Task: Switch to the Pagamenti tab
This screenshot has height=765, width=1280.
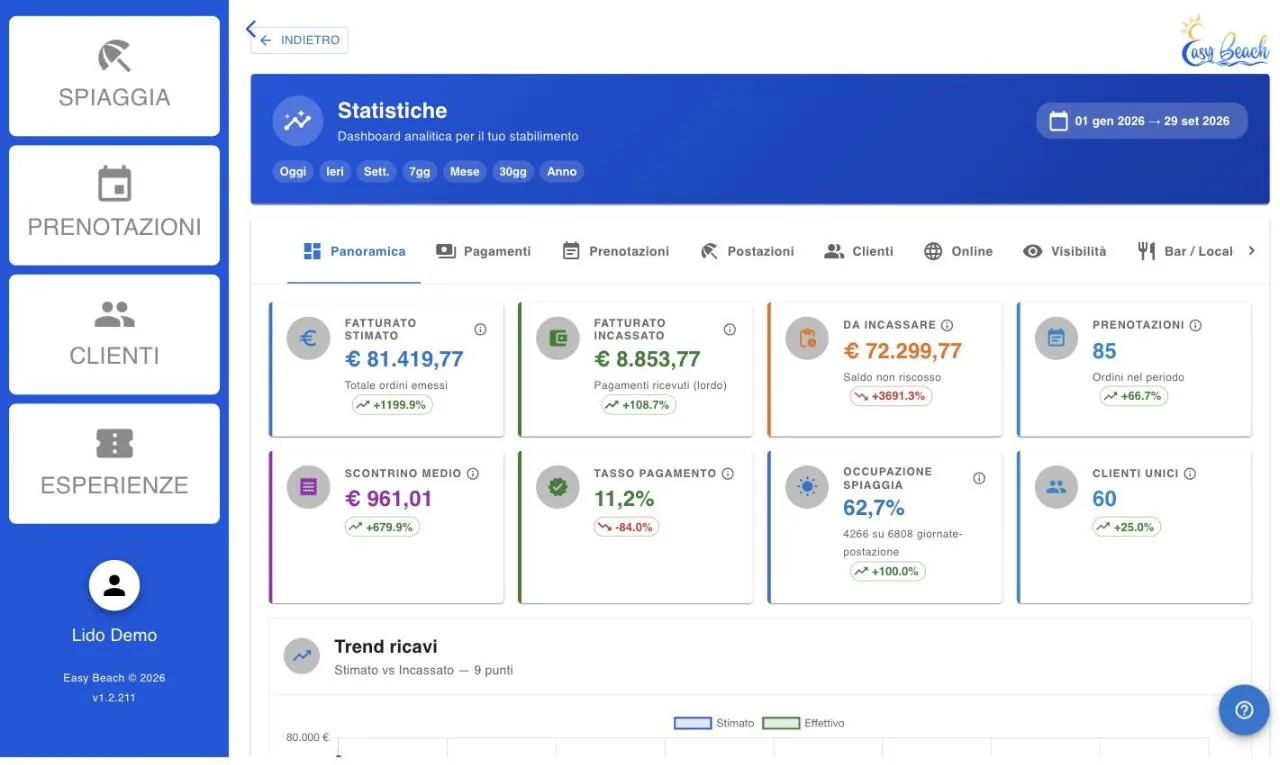Action: (484, 252)
